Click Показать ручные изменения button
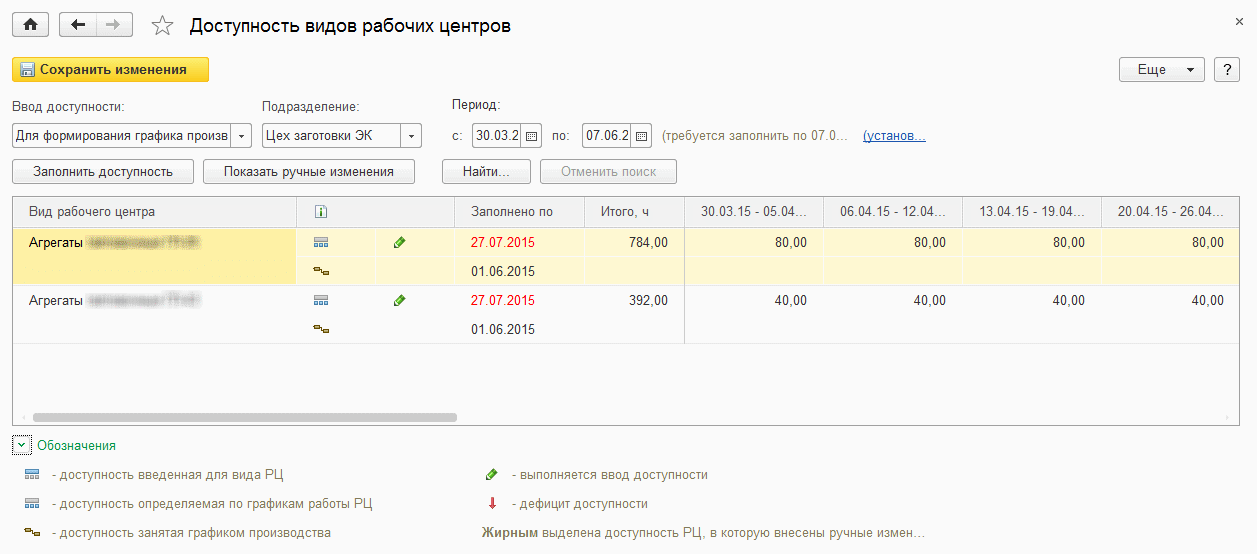This screenshot has width=1257, height=554. click(x=309, y=172)
